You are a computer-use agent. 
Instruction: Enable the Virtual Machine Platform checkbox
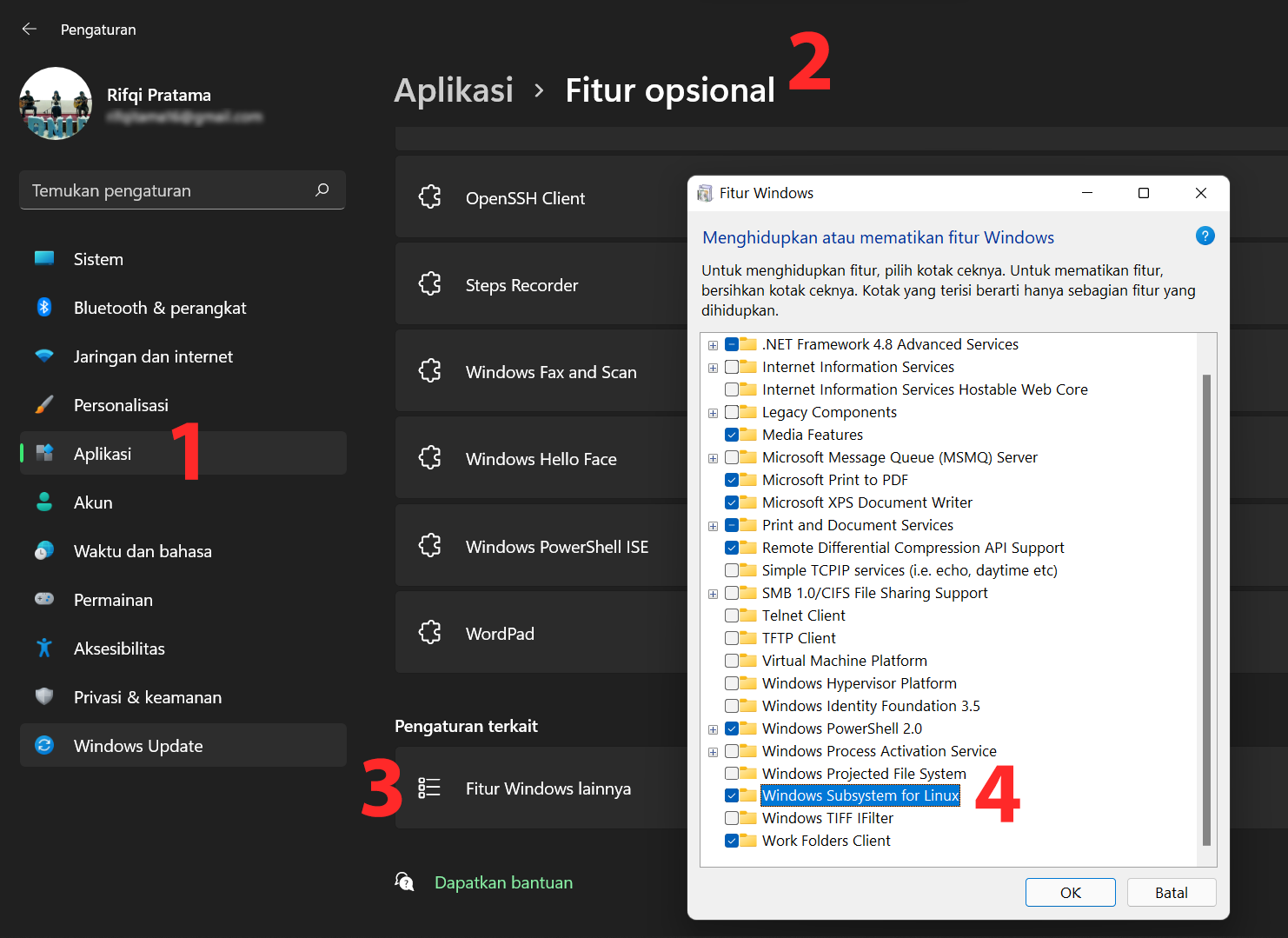tap(732, 661)
